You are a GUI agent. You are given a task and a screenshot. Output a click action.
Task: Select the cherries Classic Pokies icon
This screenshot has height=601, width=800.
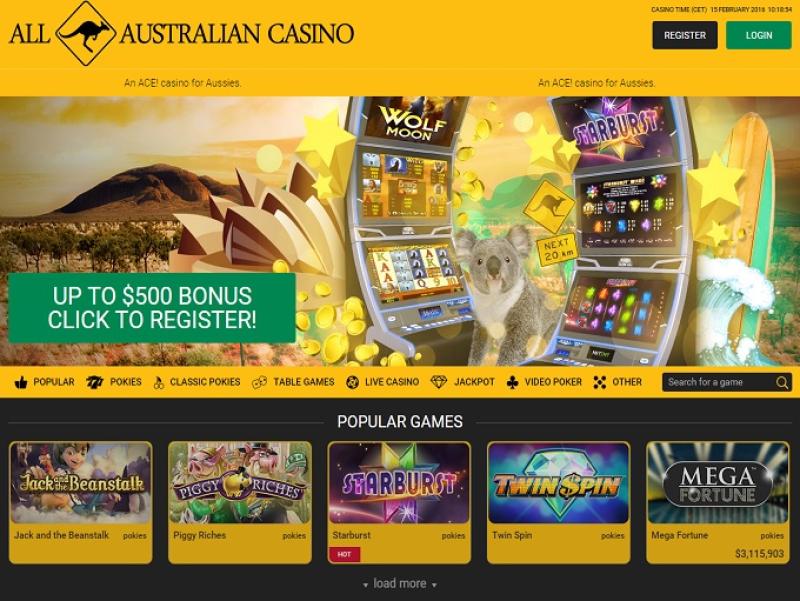tap(159, 382)
